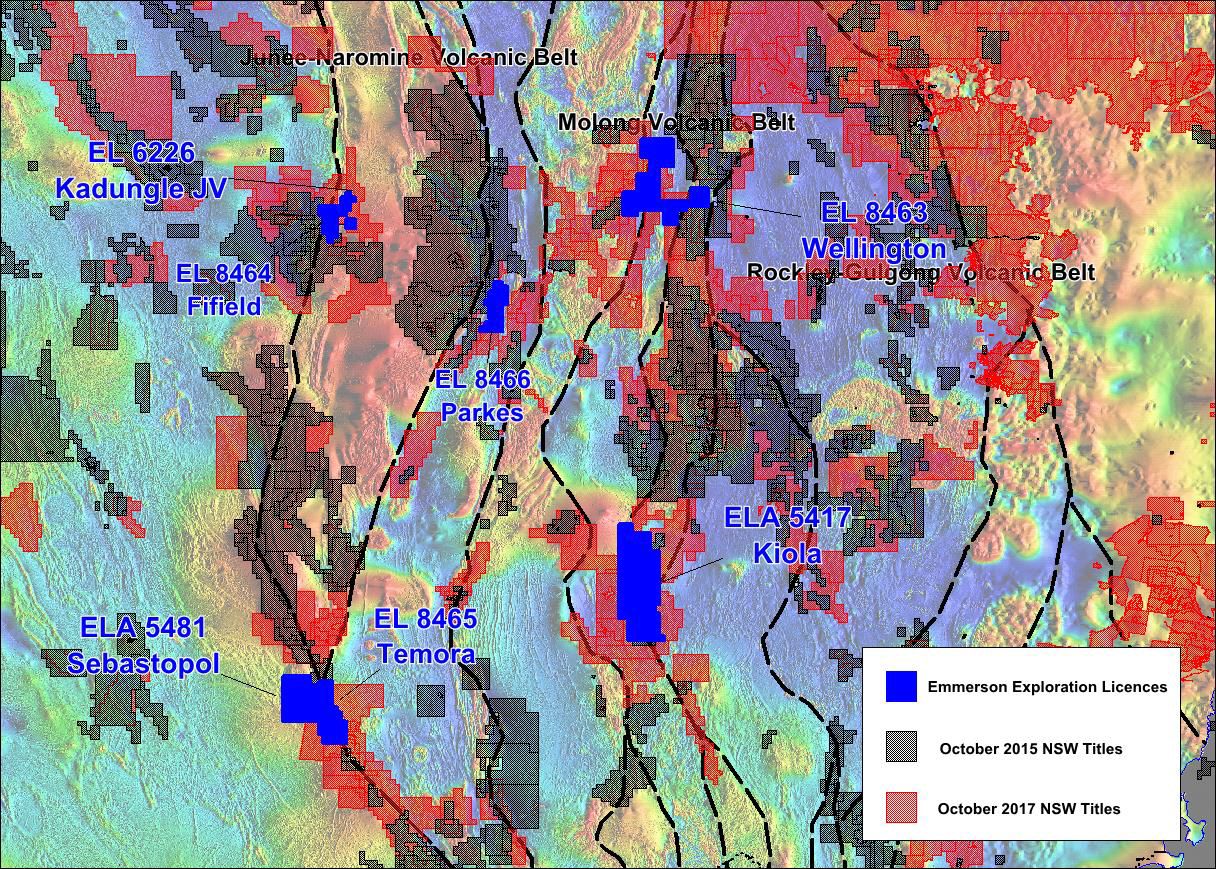
Task: Select the October 2017 NSW Titles legend text
Action: tap(1028, 809)
